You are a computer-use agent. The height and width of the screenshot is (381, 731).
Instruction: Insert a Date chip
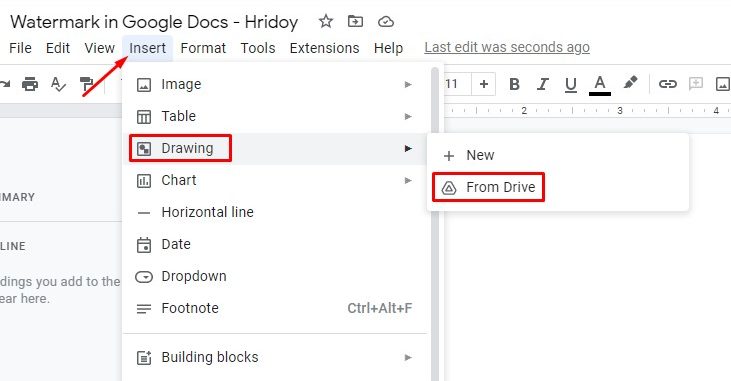pos(275,244)
